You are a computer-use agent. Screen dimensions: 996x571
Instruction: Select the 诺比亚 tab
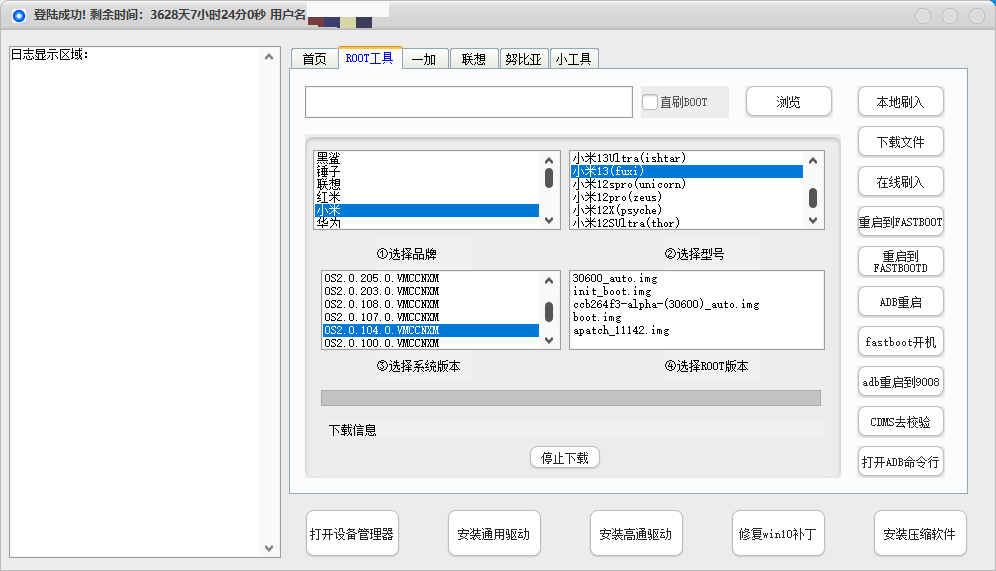pyautogui.click(x=523, y=59)
